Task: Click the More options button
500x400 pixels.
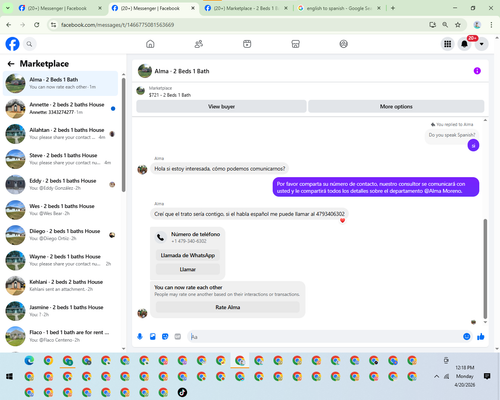Action: click(x=396, y=106)
